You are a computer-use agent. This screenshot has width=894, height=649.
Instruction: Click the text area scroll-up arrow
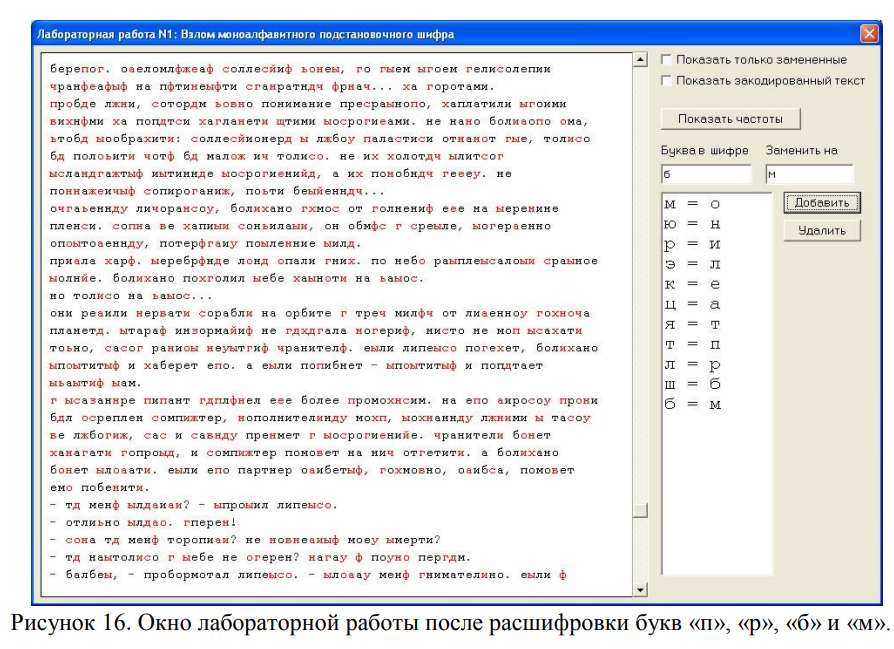[641, 62]
